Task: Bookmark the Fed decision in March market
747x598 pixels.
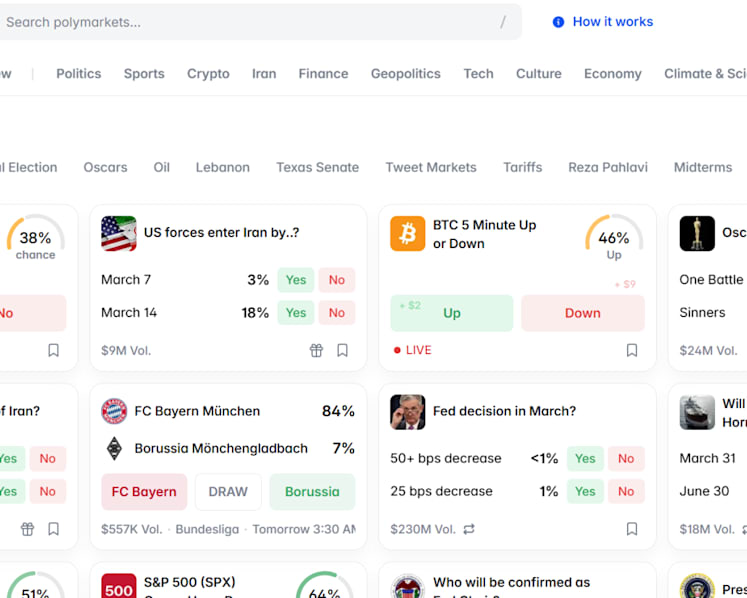Action: tap(632, 529)
